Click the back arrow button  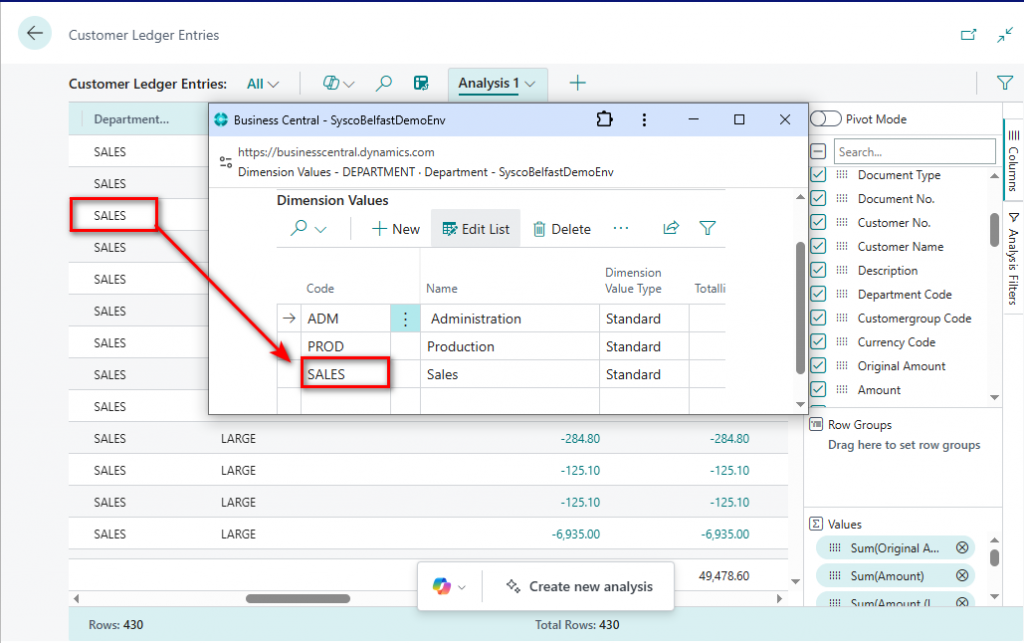coord(36,34)
